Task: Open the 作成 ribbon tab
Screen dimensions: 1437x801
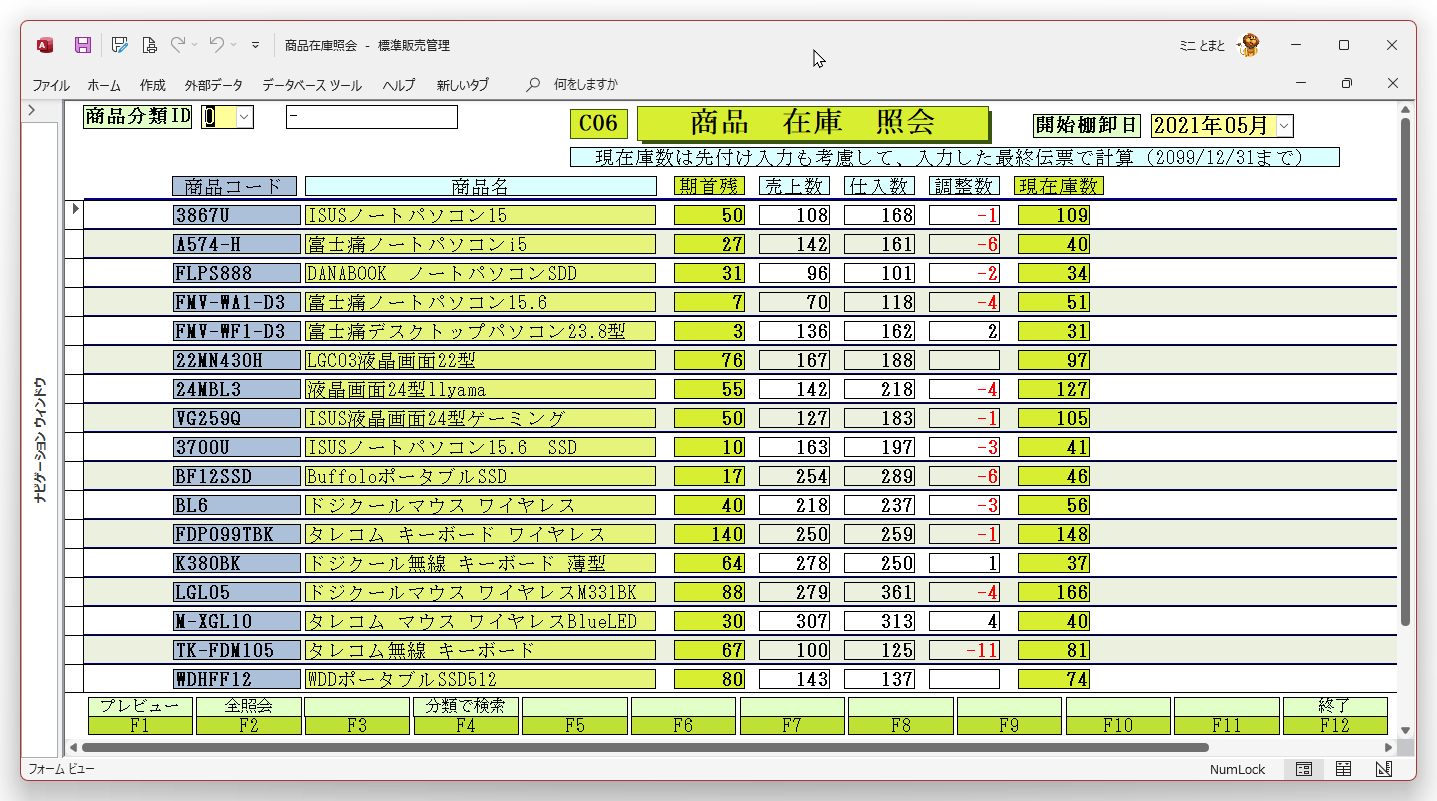Action: click(153, 85)
